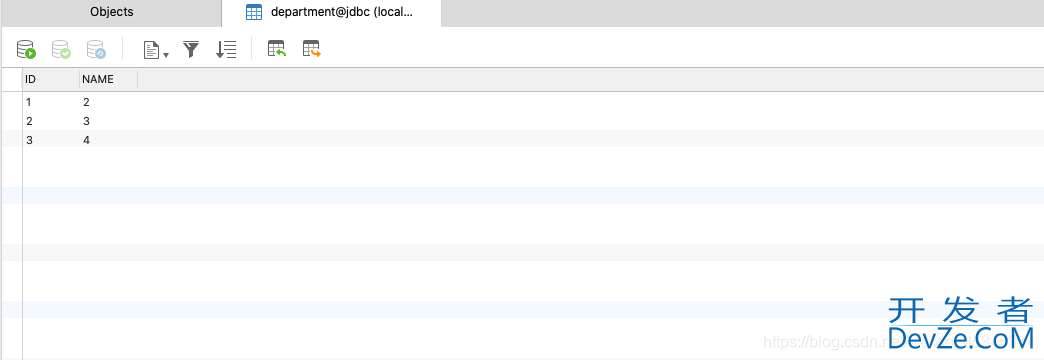
Task: Launch the Export table wizard icon
Action: pos(312,49)
